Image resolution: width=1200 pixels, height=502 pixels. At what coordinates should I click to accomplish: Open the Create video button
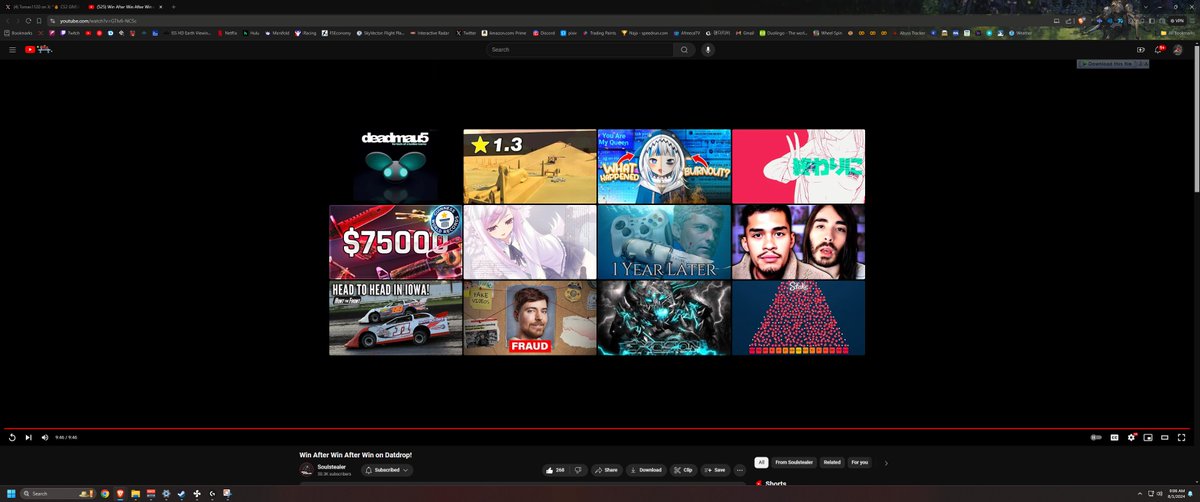click(1141, 49)
